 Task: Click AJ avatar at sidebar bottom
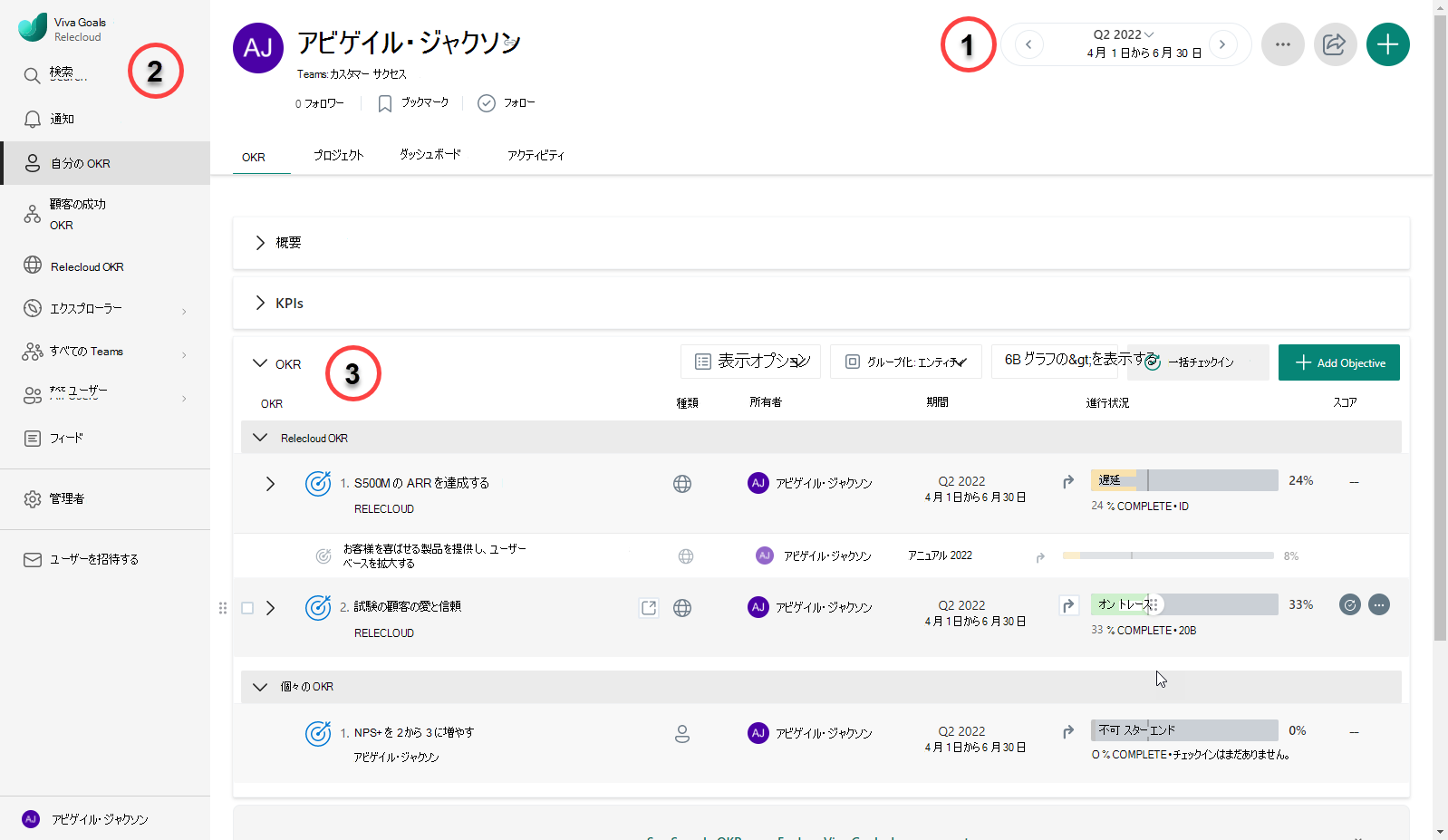31,818
